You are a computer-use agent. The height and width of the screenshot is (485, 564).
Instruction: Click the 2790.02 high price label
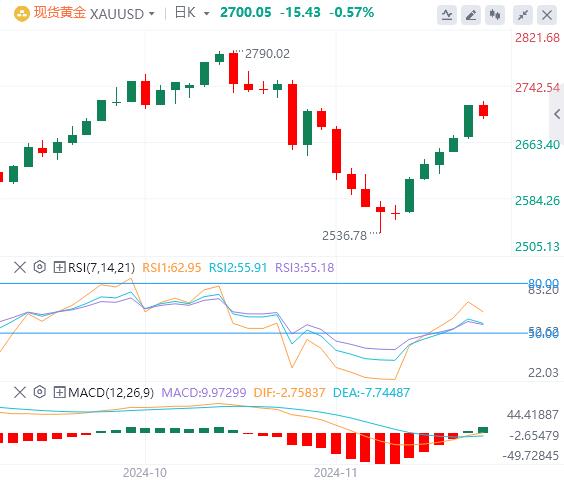[x=267, y=54]
